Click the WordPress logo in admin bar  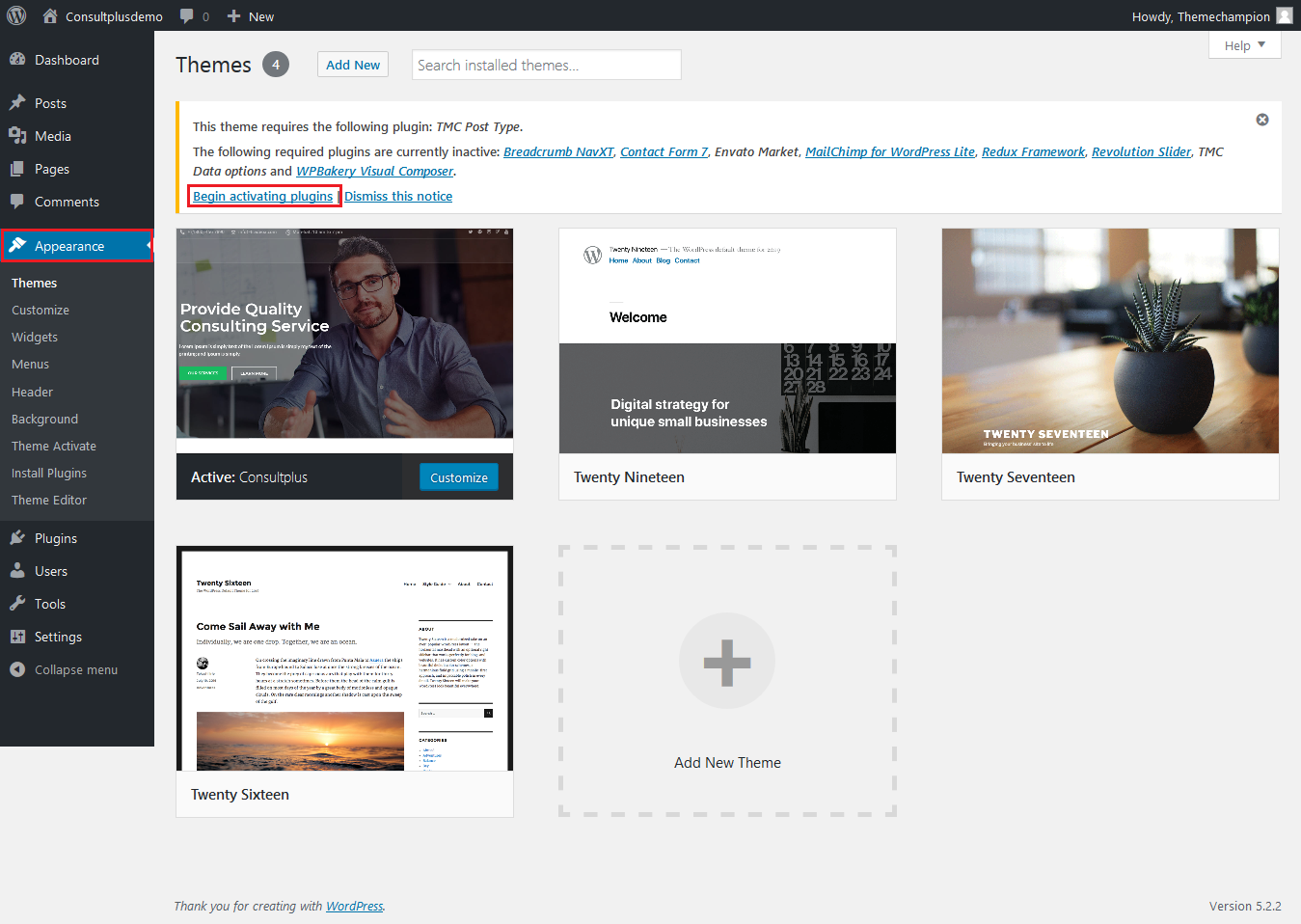click(17, 15)
